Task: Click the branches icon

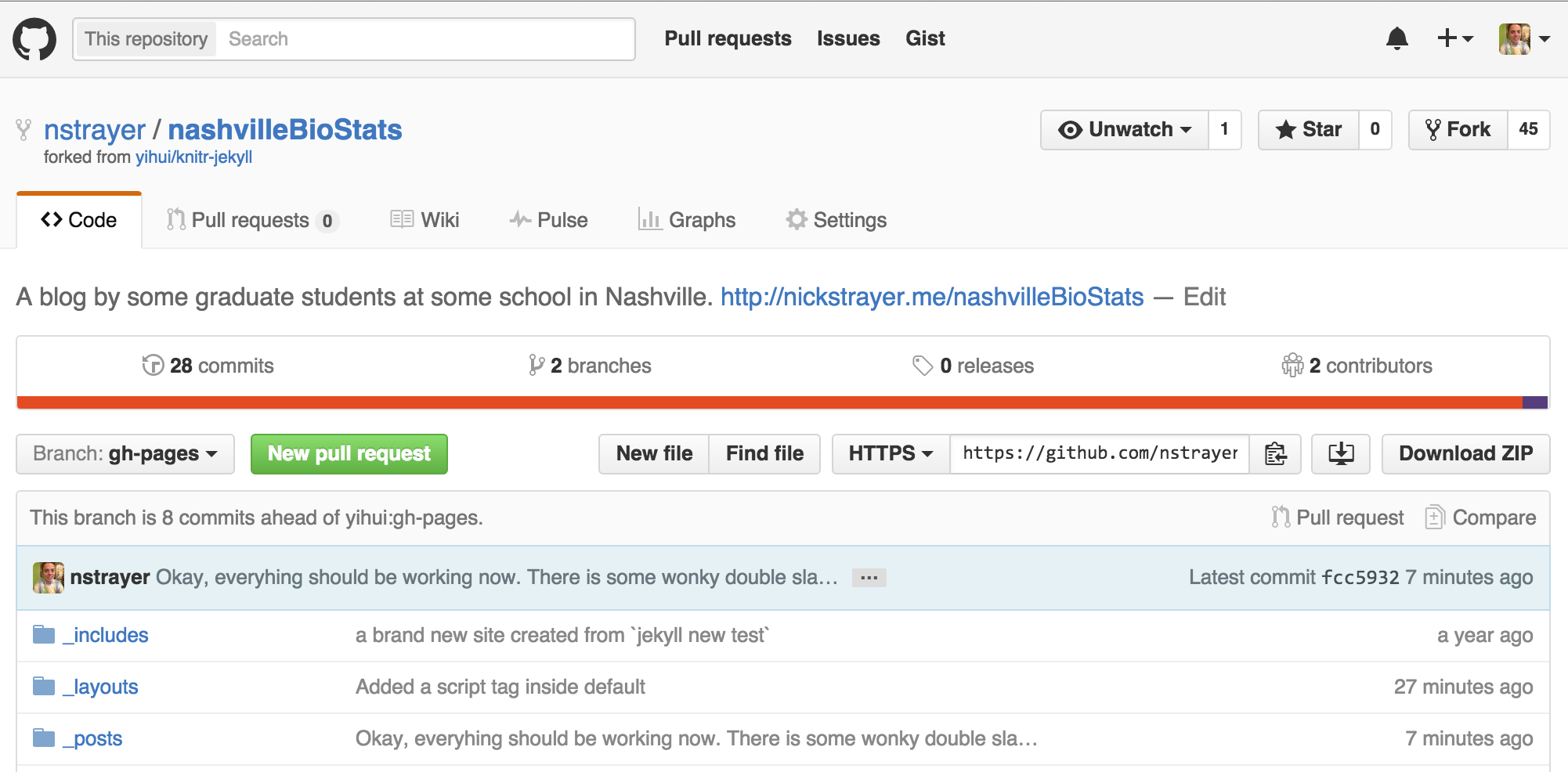Action: tap(537, 366)
